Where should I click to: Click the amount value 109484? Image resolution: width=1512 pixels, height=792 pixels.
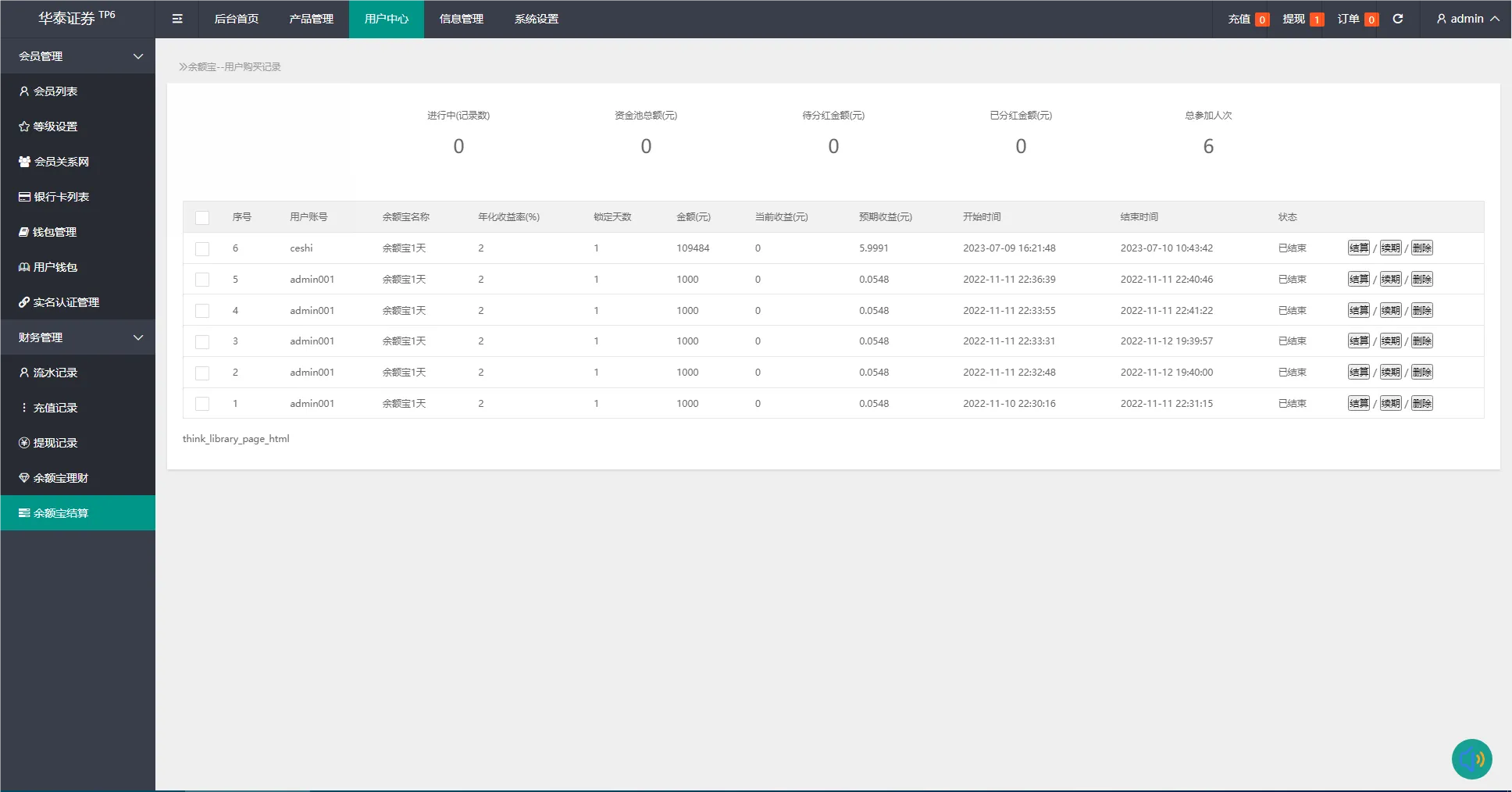(693, 248)
